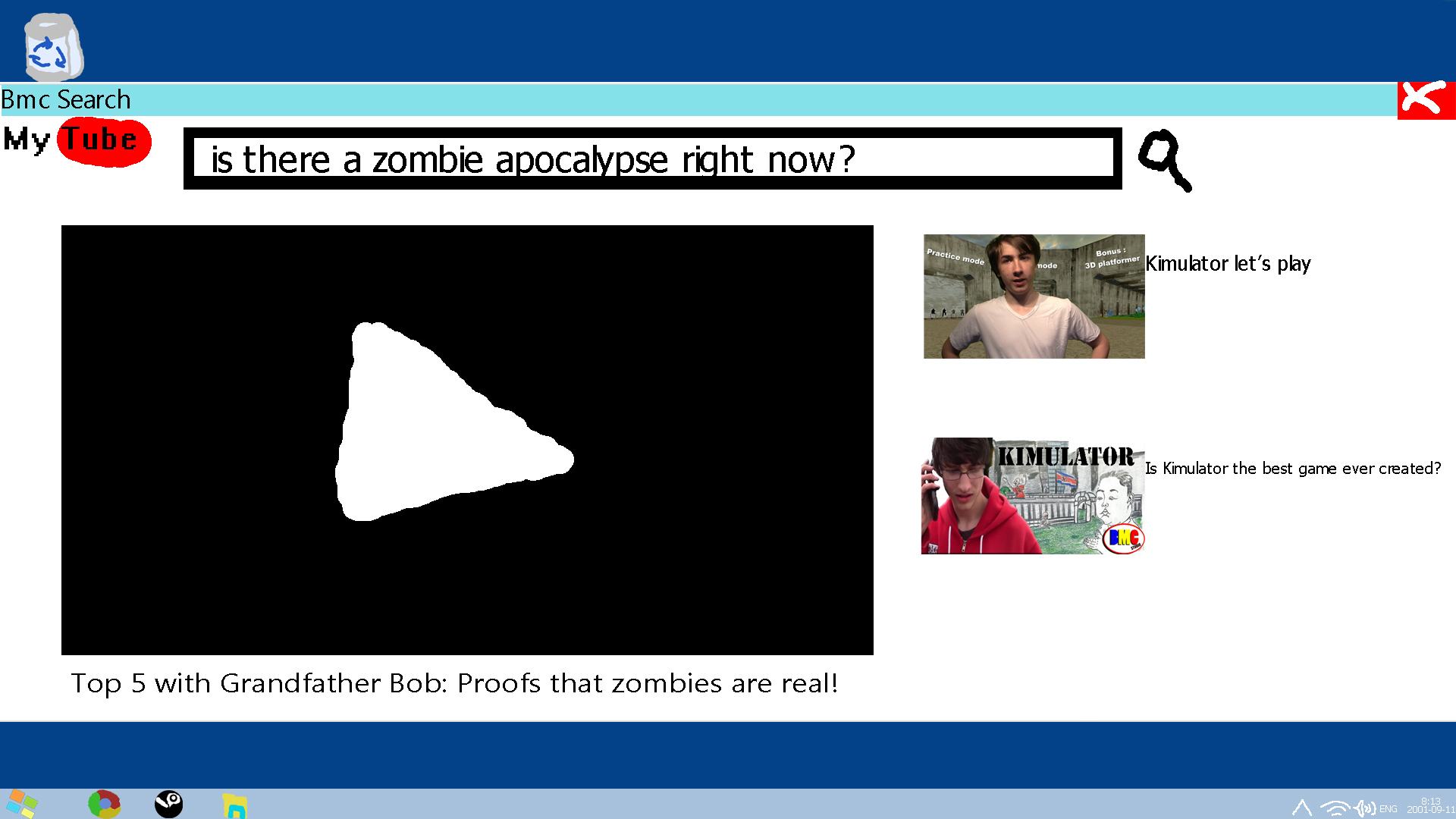Open the Kimulator let's play thumbnail
This screenshot has width=1456, height=819.
1034,297
